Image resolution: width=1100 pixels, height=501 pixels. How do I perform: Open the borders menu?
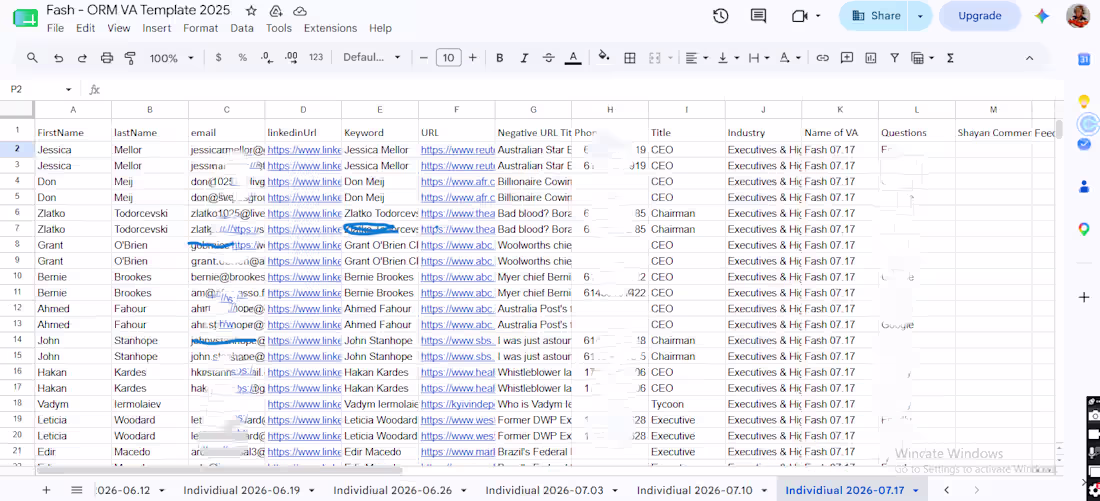[x=630, y=58]
